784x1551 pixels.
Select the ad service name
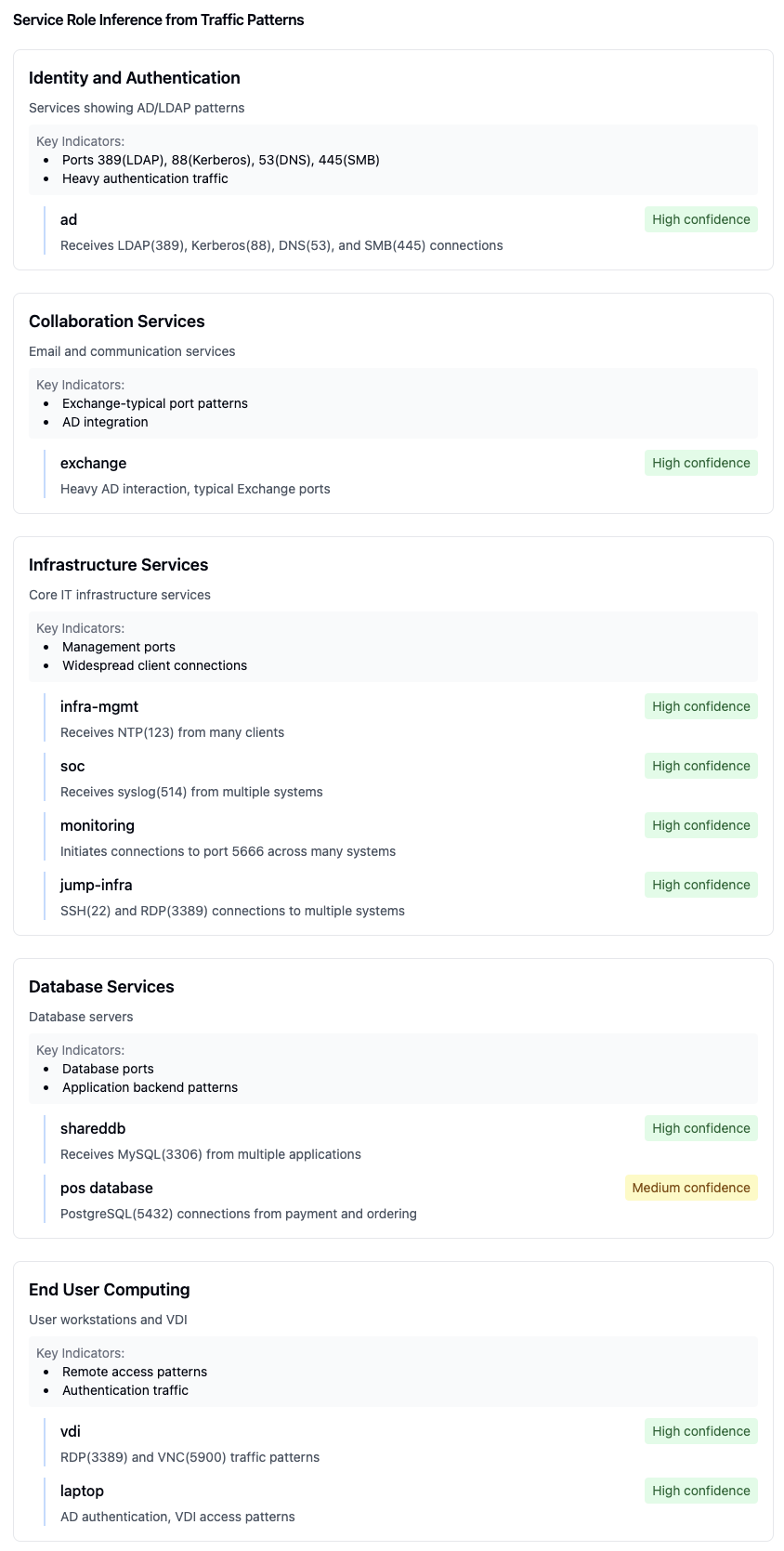click(69, 219)
